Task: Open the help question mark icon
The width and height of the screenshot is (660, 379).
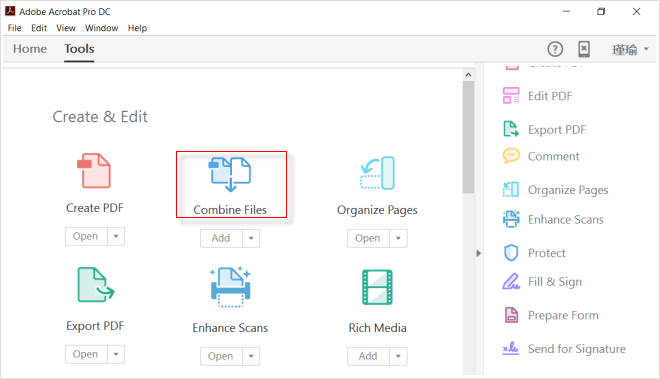Action: pyautogui.click(x=555, y=49)
